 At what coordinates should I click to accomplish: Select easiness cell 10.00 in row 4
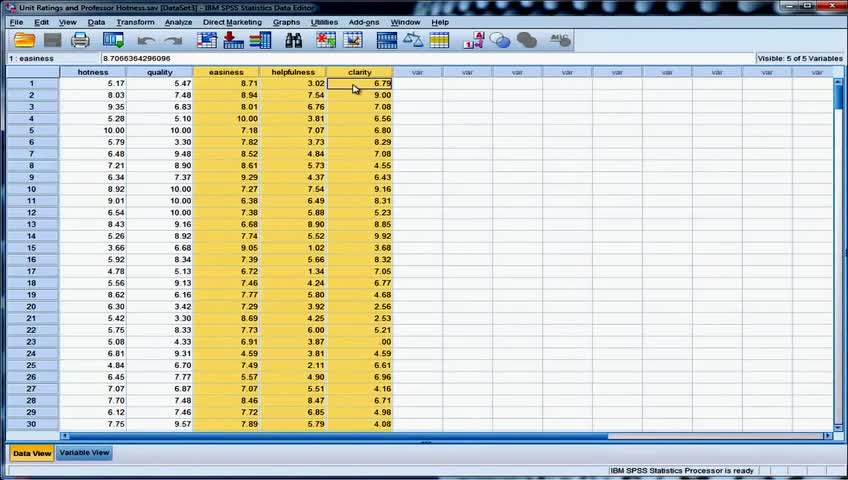click(x=226, y=118)
